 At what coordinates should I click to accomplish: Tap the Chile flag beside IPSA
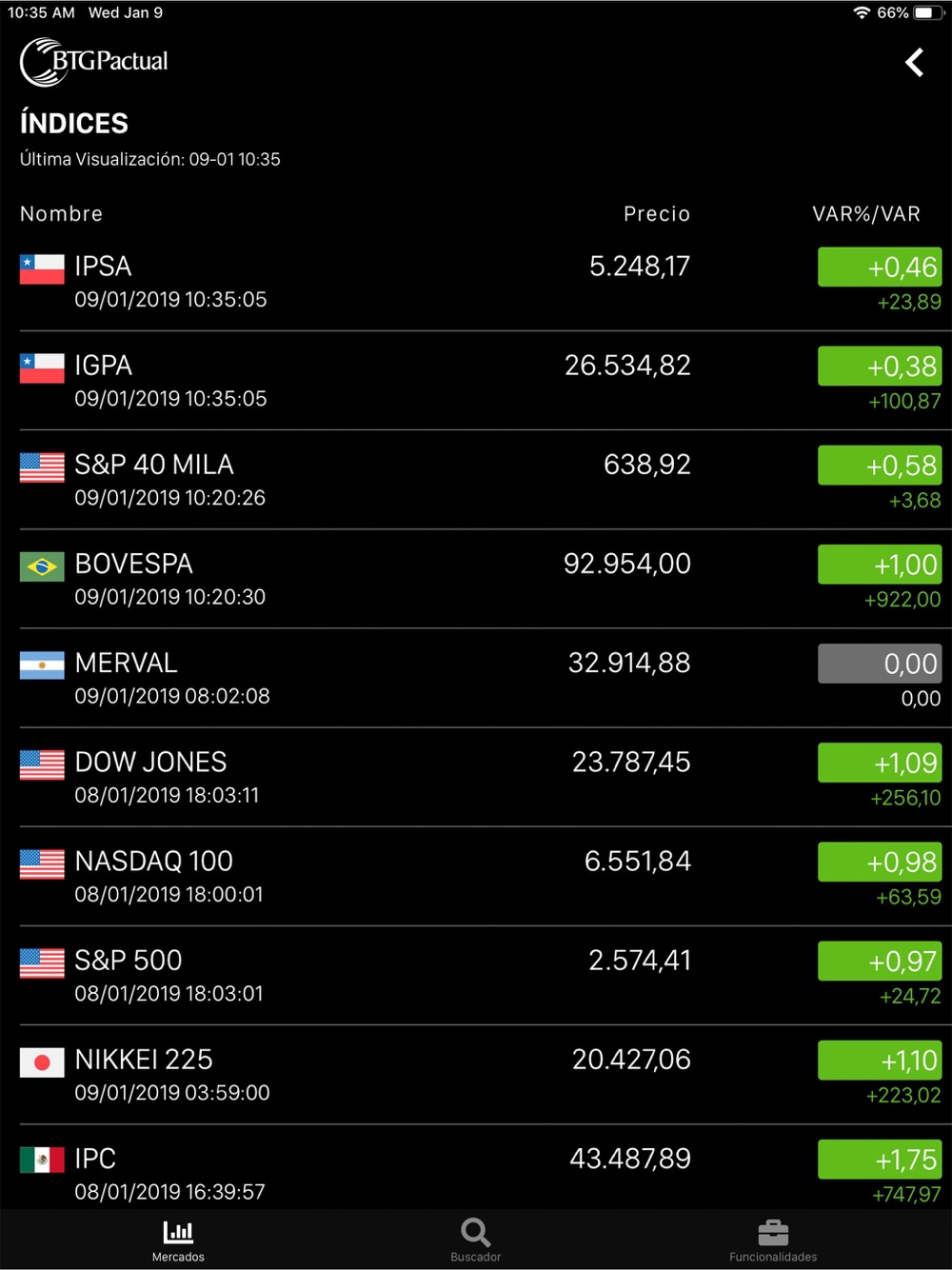tap(42, 269)
